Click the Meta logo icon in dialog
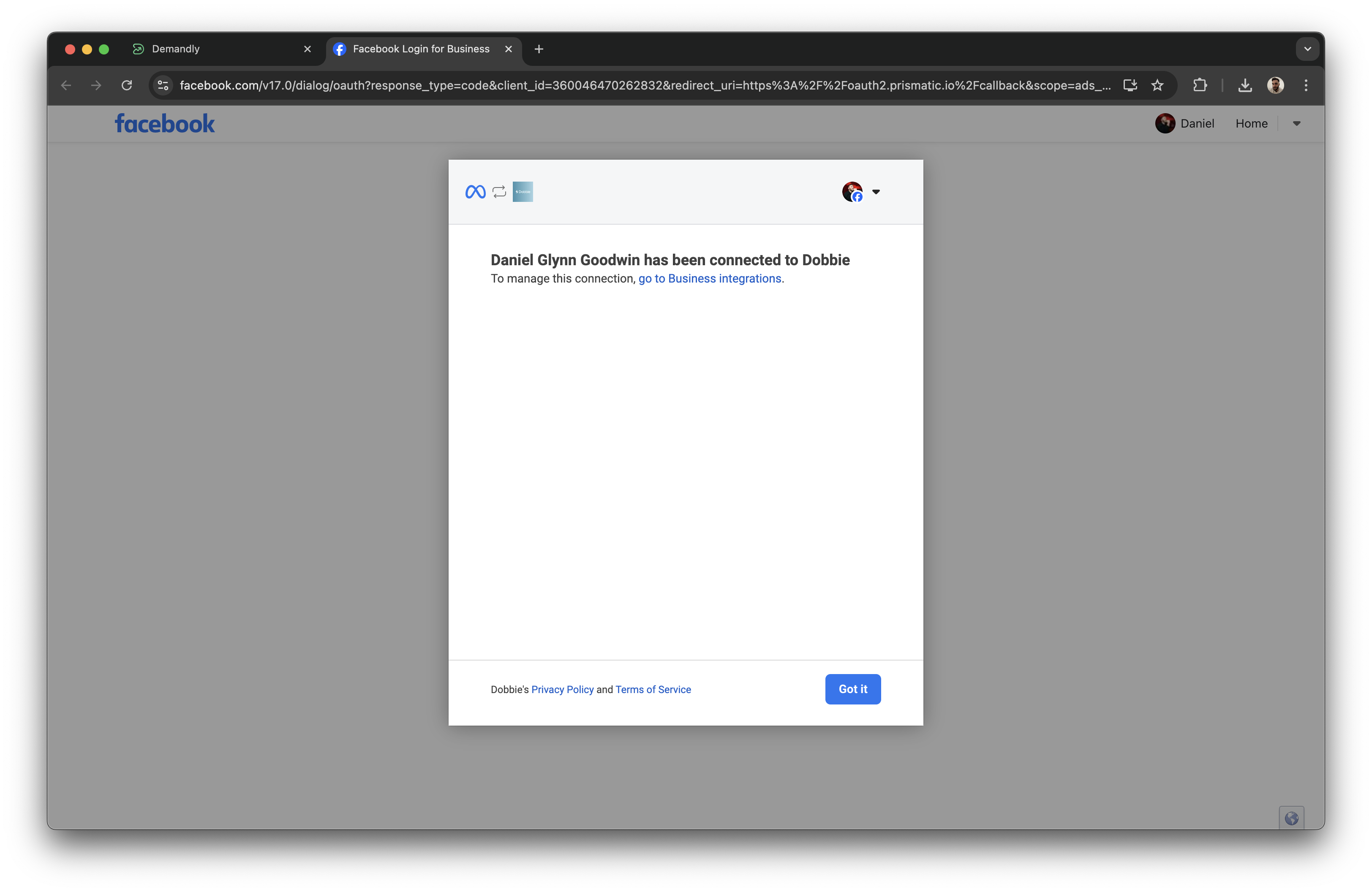 [x=475, y=192]
